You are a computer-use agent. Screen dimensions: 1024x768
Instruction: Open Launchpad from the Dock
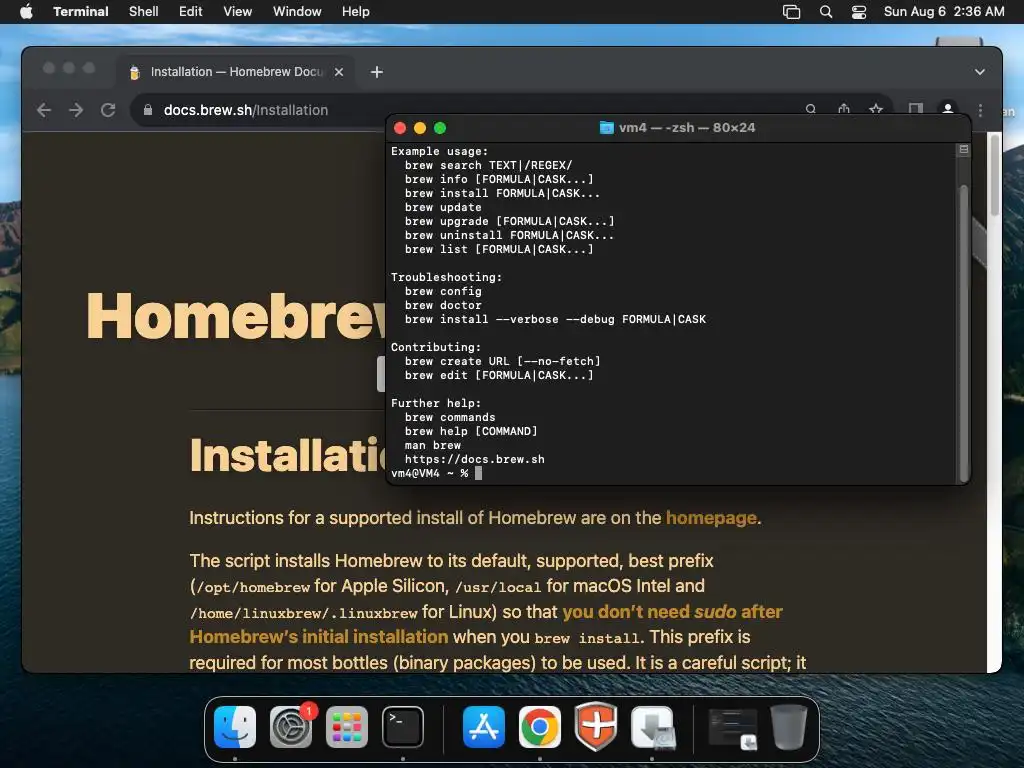point(347,727)
